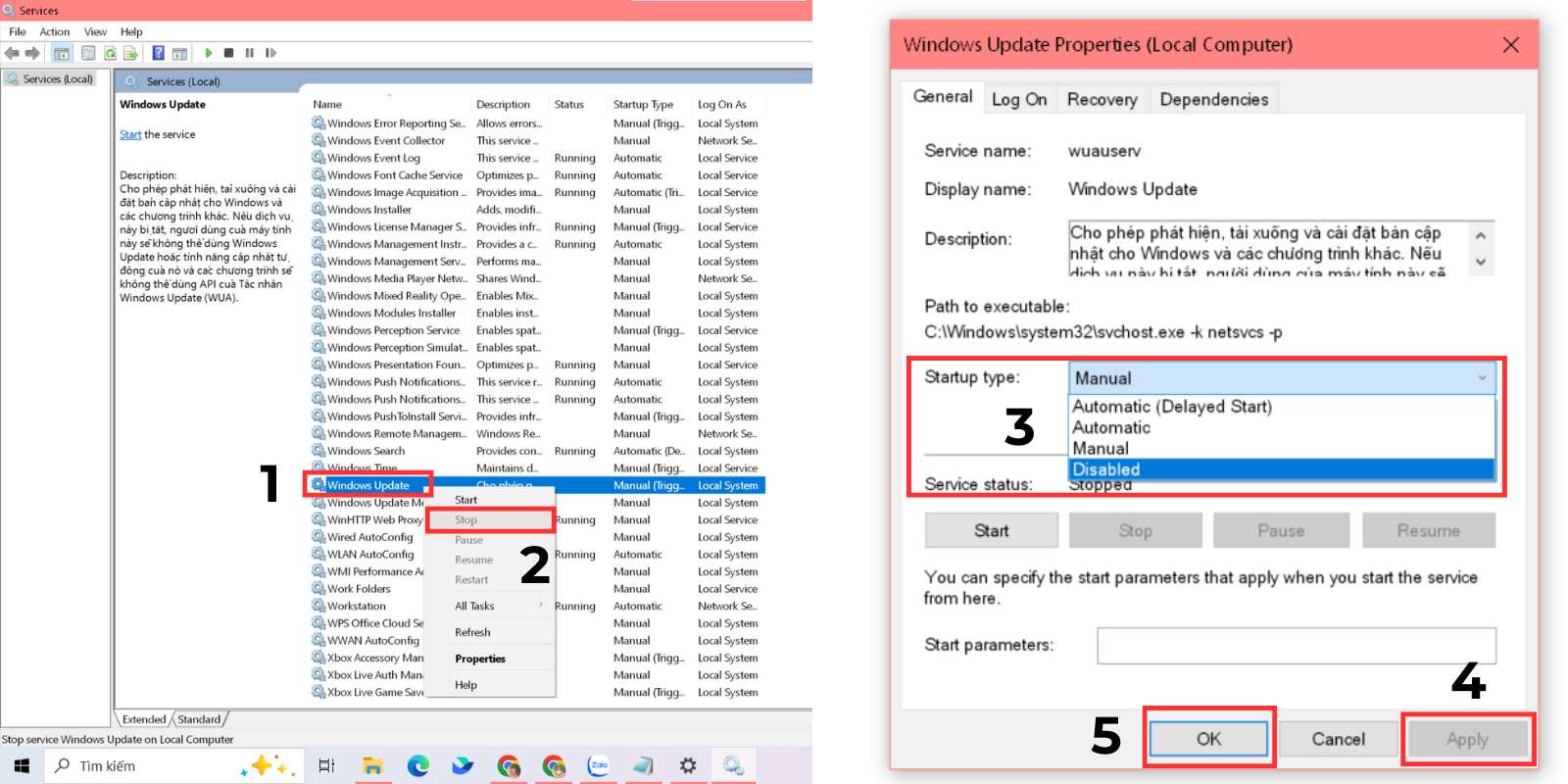
Task: Click description box scroll-up arrow
Action: [x=1481, y=235]
